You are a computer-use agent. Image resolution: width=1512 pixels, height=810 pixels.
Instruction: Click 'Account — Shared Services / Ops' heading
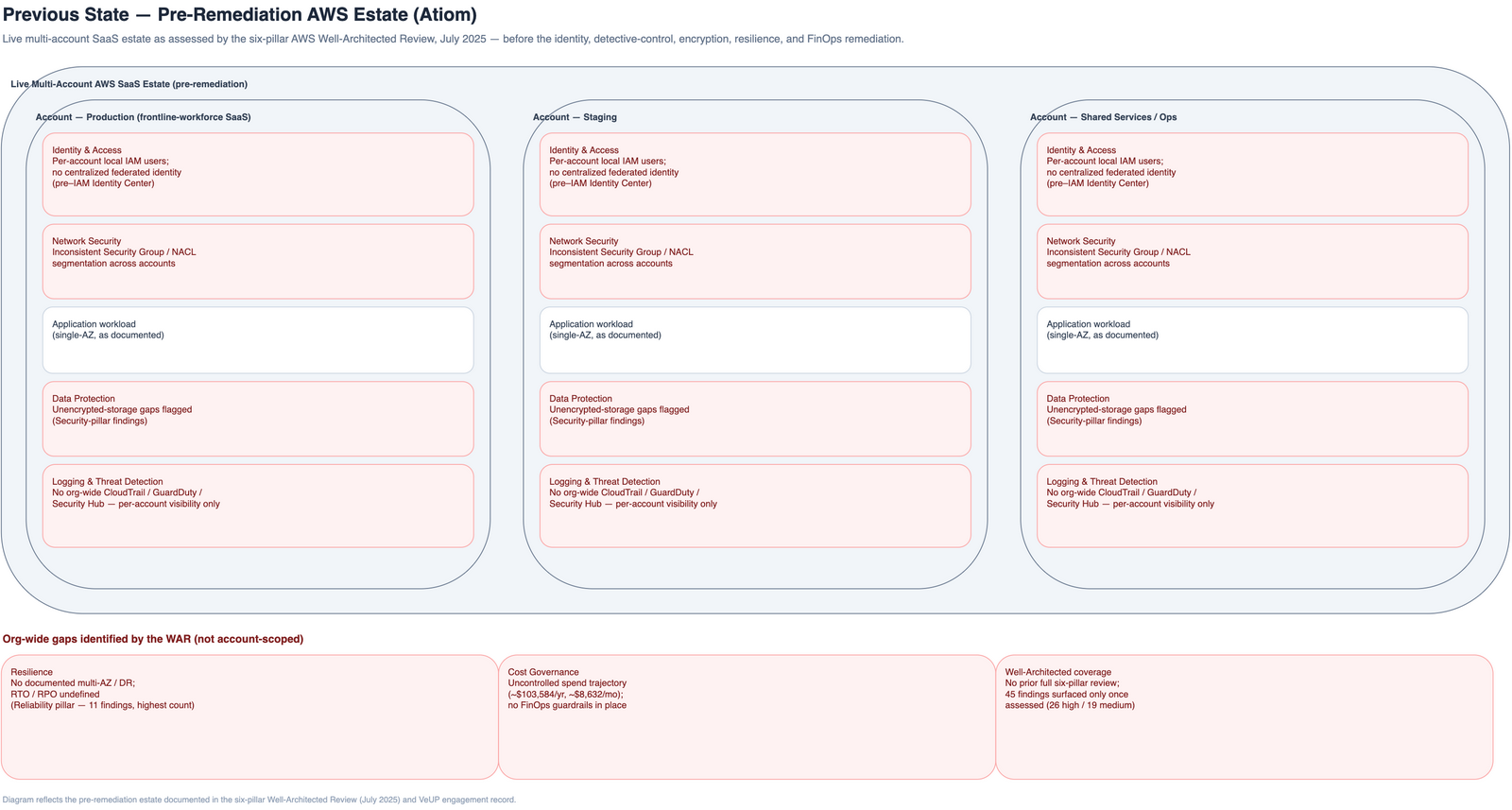click(1103, 117)
